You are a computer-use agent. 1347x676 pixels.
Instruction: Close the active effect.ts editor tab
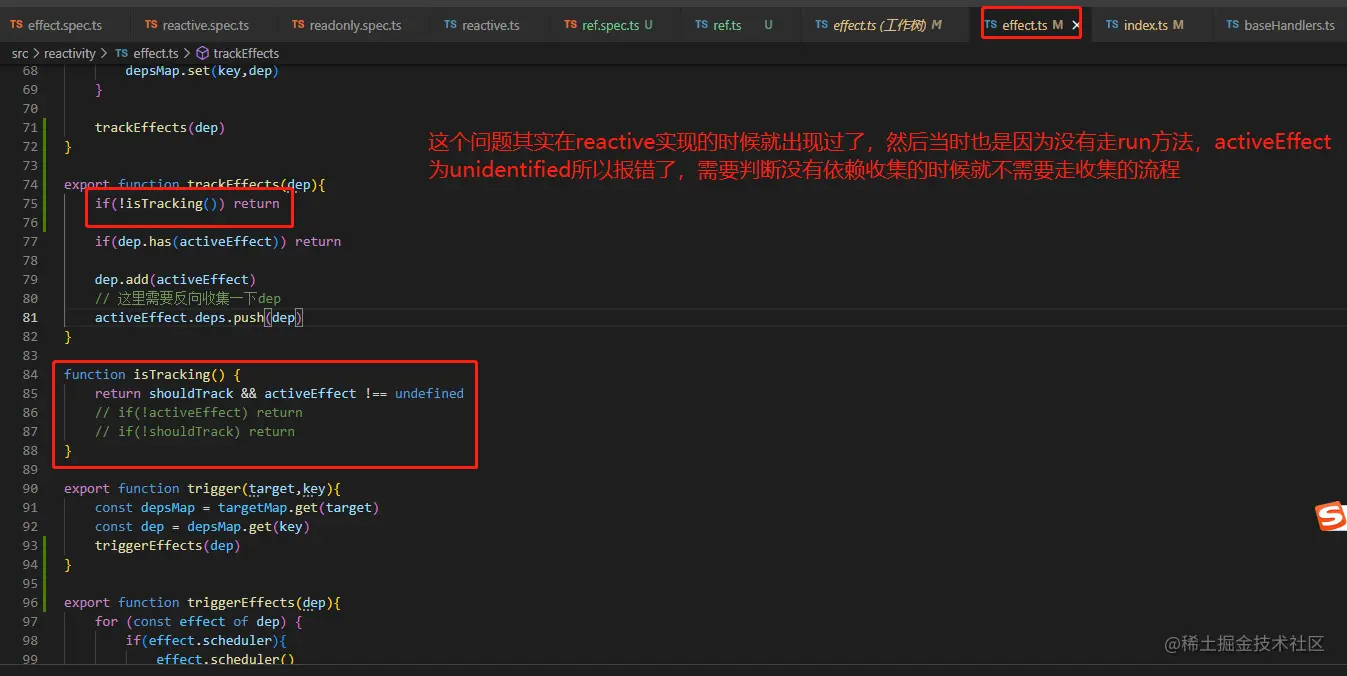coord(1075,25)
